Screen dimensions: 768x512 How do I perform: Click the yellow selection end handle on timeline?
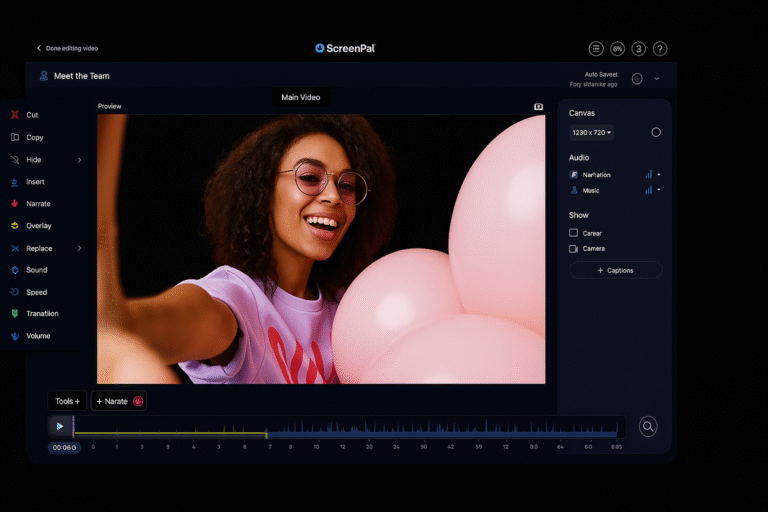(266, 434)
